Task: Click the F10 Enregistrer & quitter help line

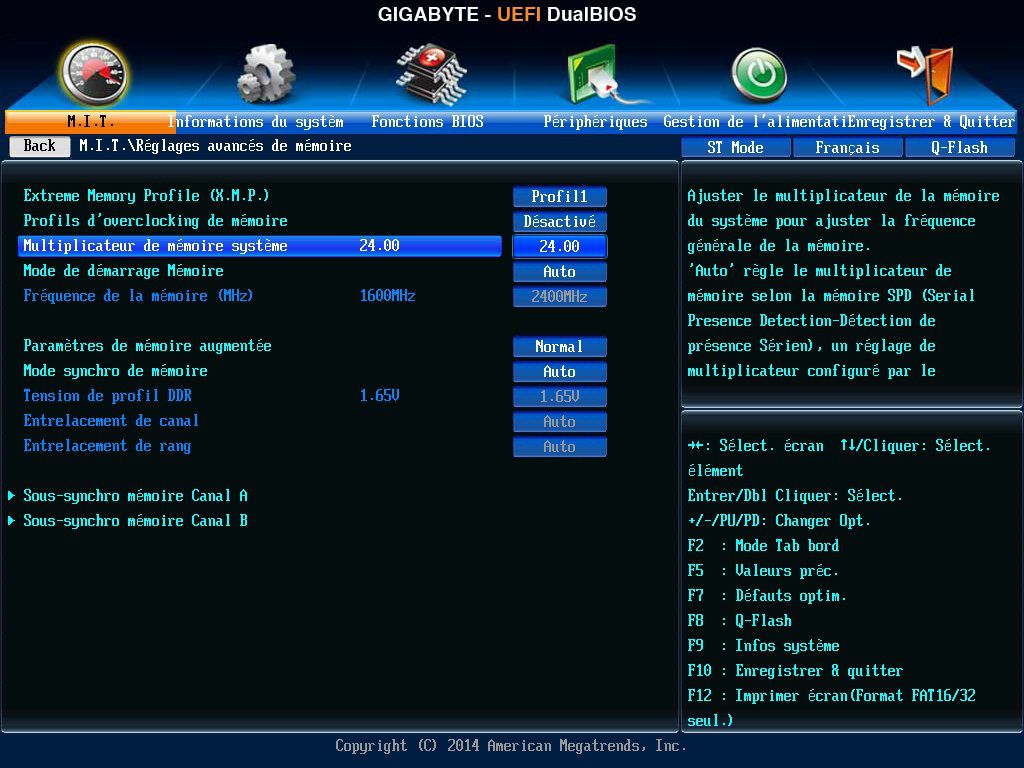Action: coord(795,671)
